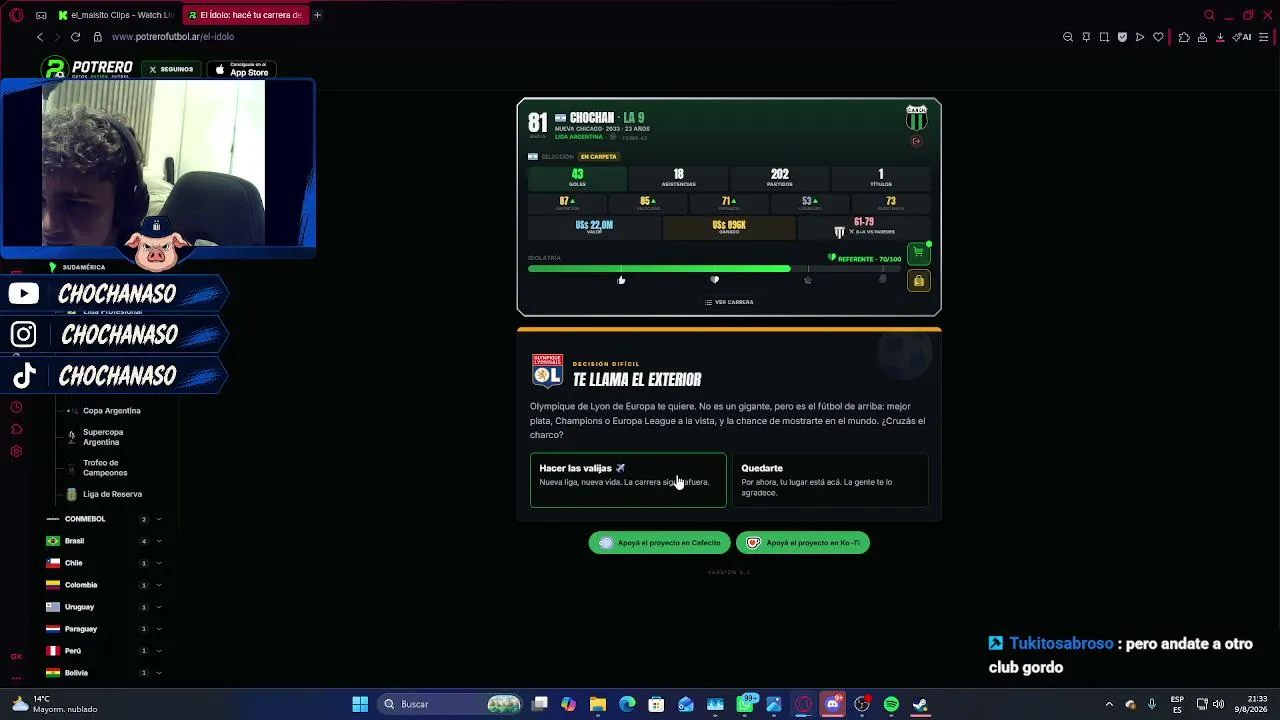The height and width of the screenshot is (720, 1280).
Task: Click the zoom-out icon in address bar
Action: [1068, 37]
